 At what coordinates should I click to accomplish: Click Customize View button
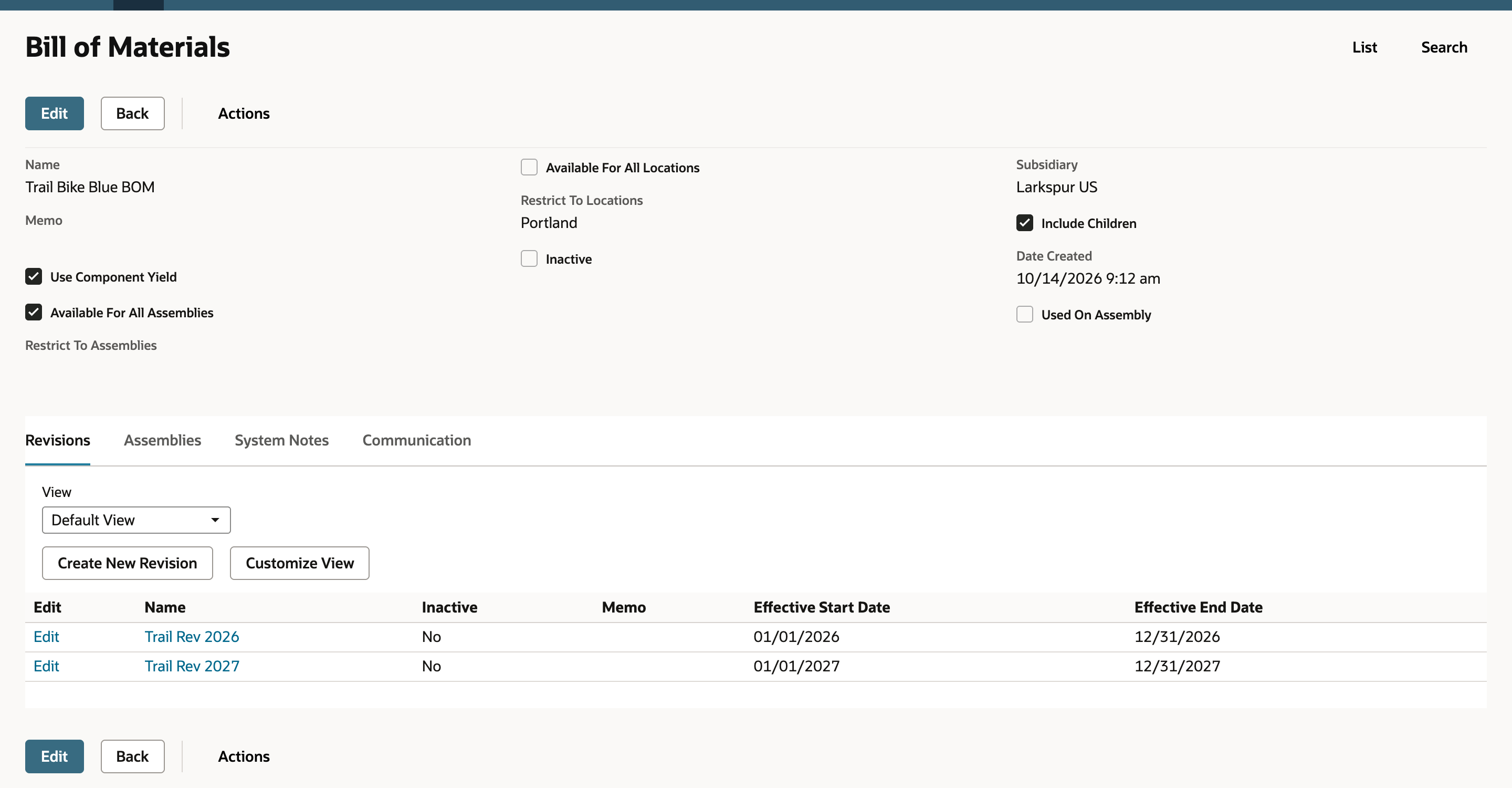coord(299,563)
